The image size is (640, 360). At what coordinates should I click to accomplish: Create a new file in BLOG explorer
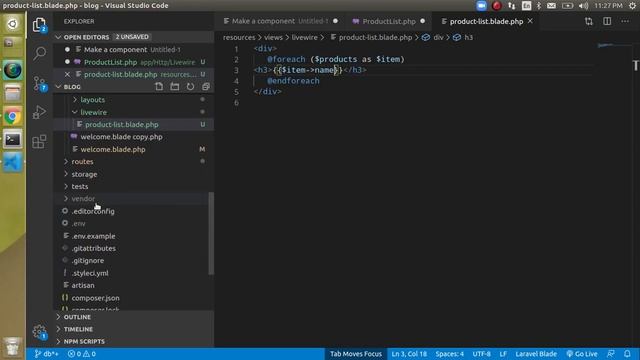pos(159,87)
